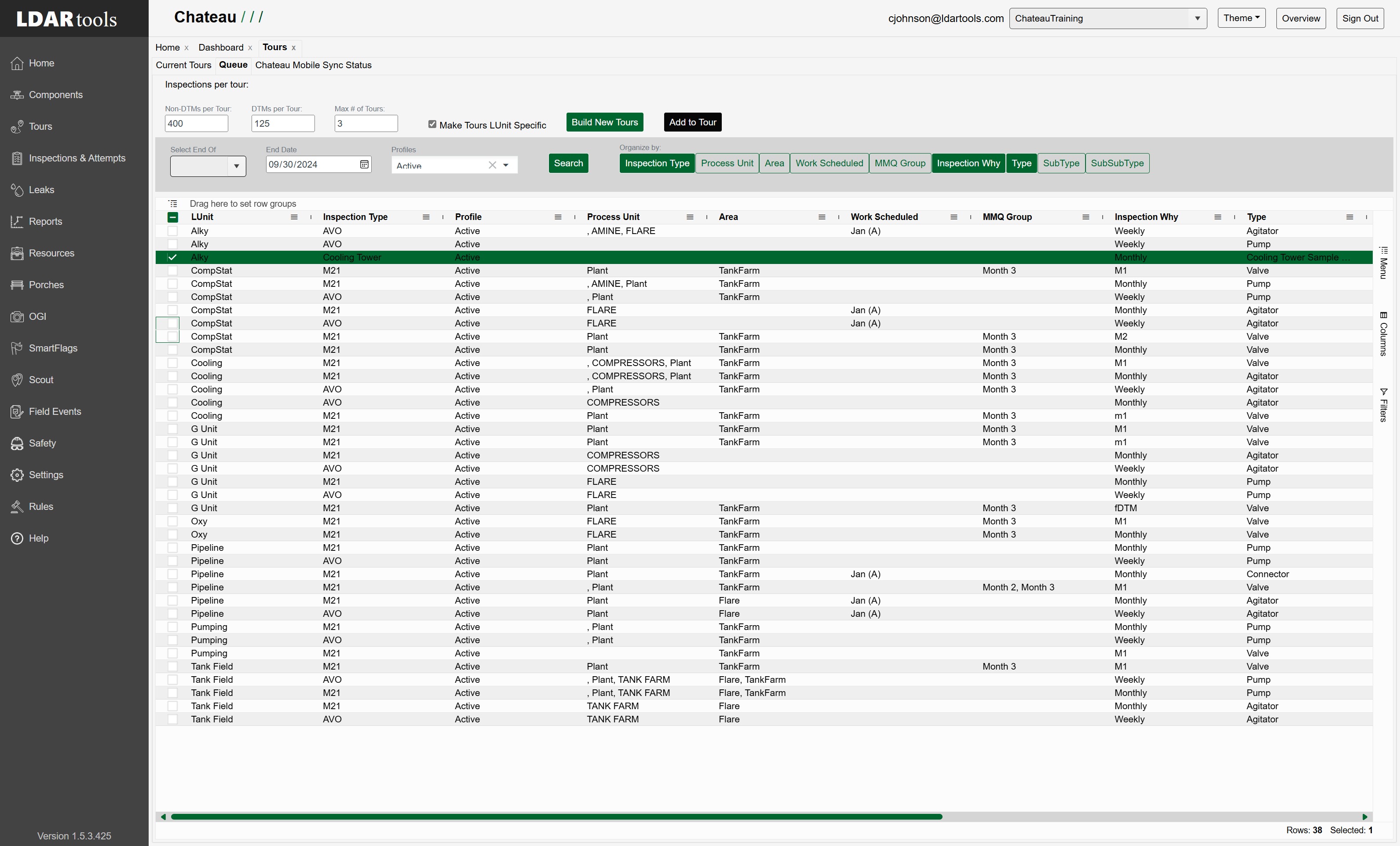Switch to the Current Tours tab

click(x=183, y=65)
